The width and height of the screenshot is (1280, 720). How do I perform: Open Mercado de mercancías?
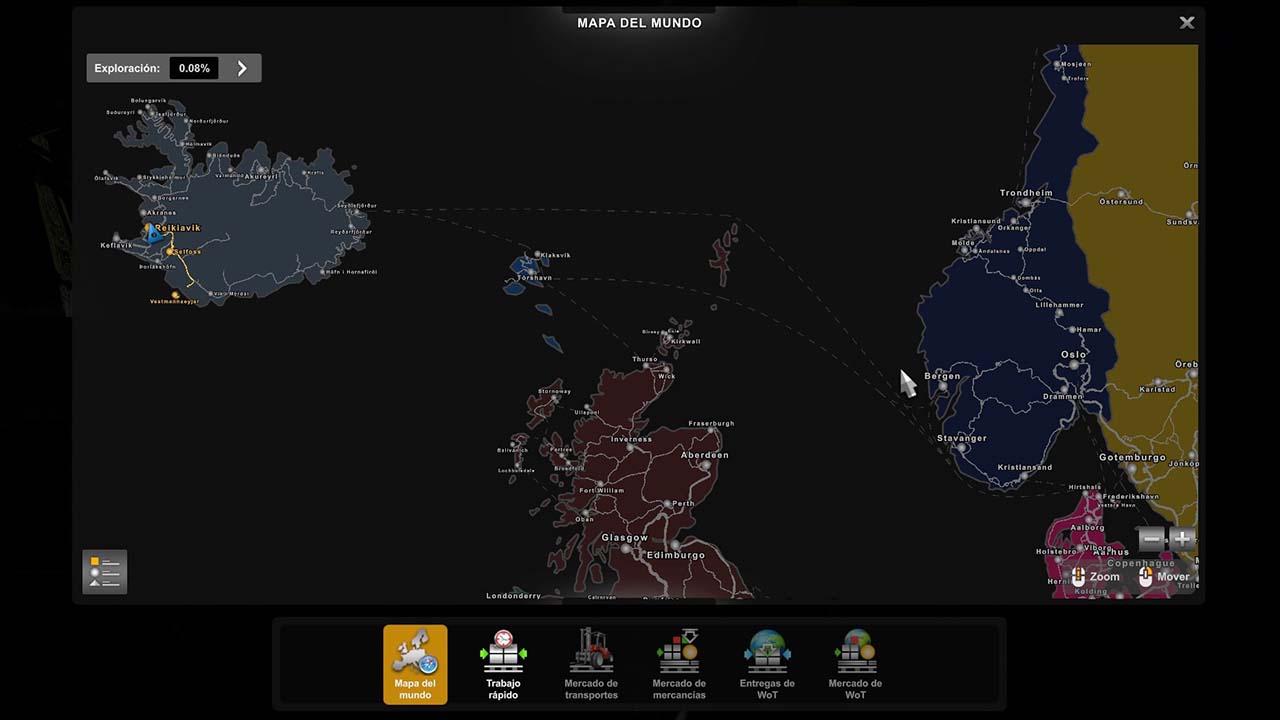pyautogui.click(x=679, y=664)
